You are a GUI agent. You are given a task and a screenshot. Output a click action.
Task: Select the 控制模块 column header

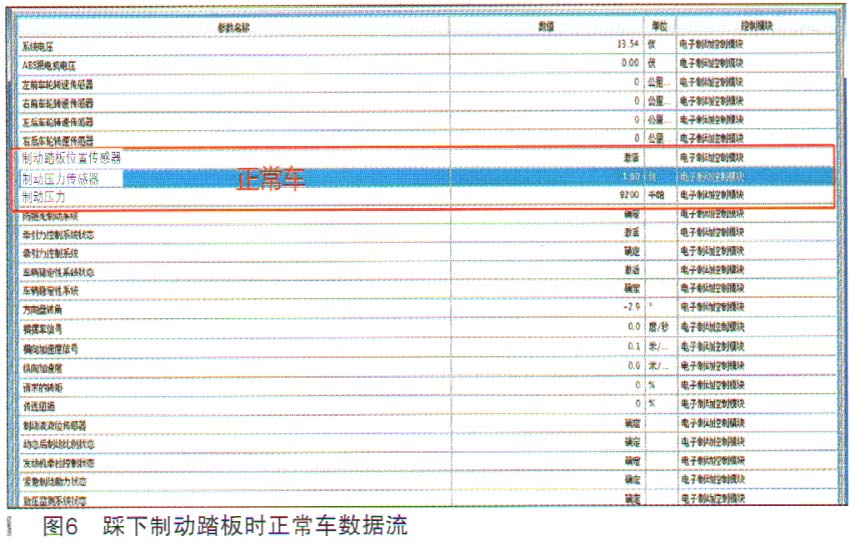pos(752,25)
